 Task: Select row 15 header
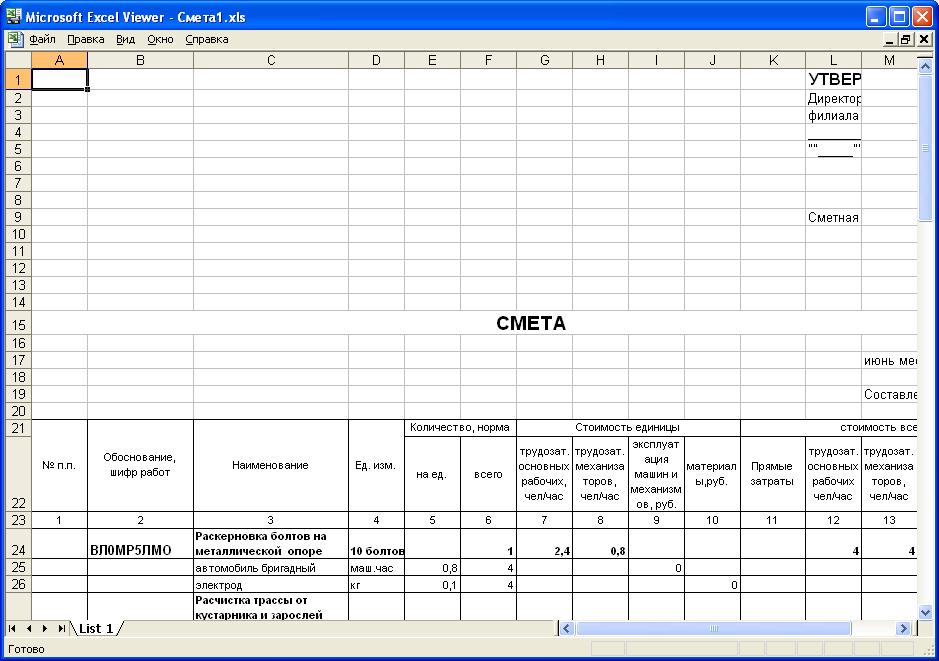tap(19, 325)
